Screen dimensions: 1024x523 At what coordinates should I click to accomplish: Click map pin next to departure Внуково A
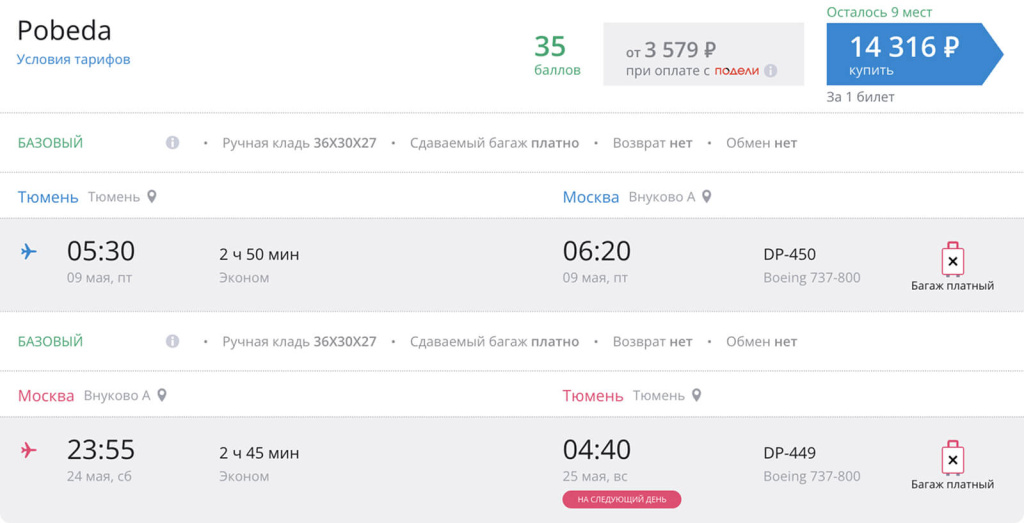click(x=162, y=396)
